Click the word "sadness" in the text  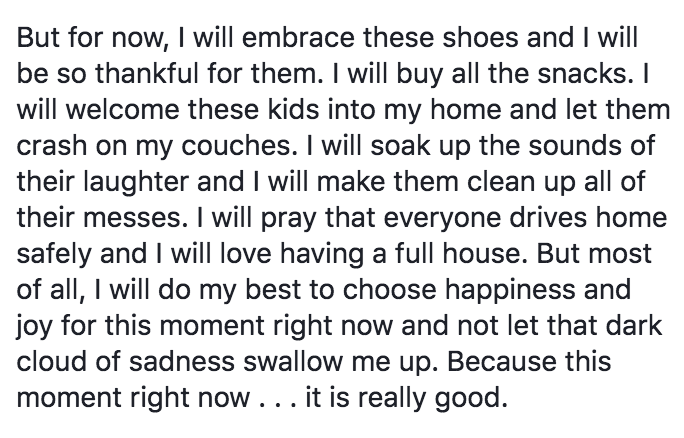[x=182, y=361]
